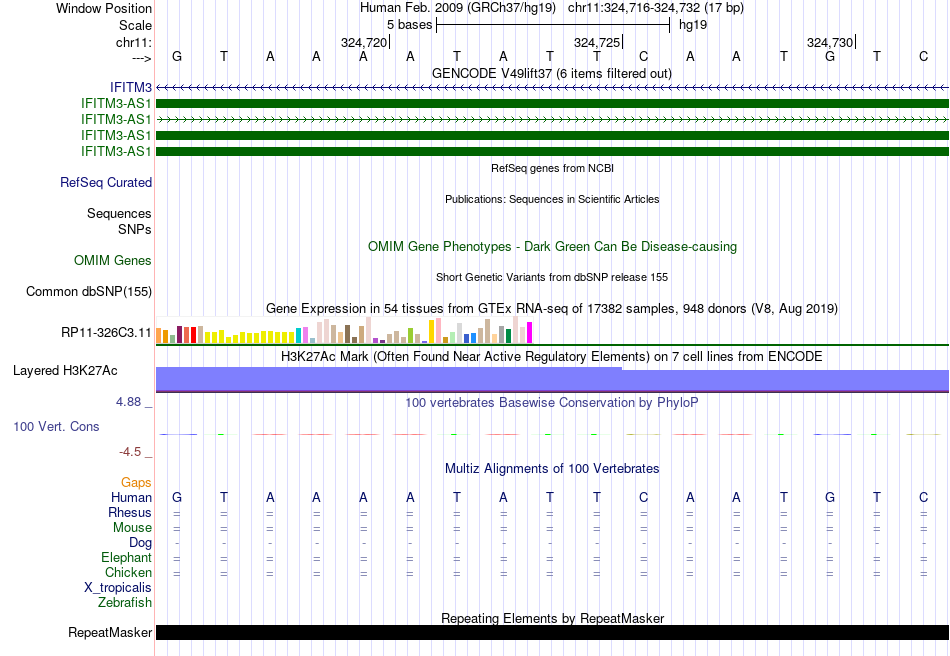Click the H3K27Ac Mark ENCODE title
The width and height of the screenshot is (950, 656).
point(552,356)
